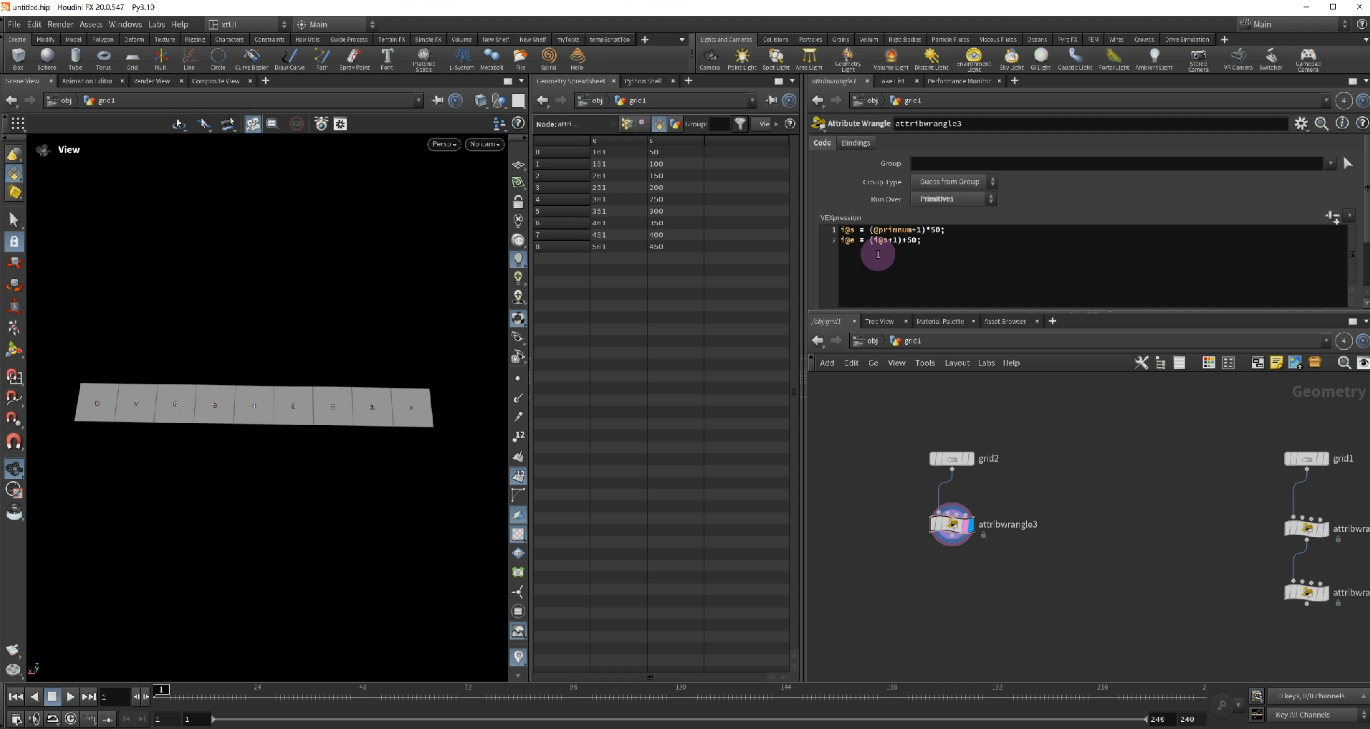This screenshot has height=729, width=1370.
Task: Open the View dropdown in Geometry Spreadsheet
Action: (x=765, y=124)
